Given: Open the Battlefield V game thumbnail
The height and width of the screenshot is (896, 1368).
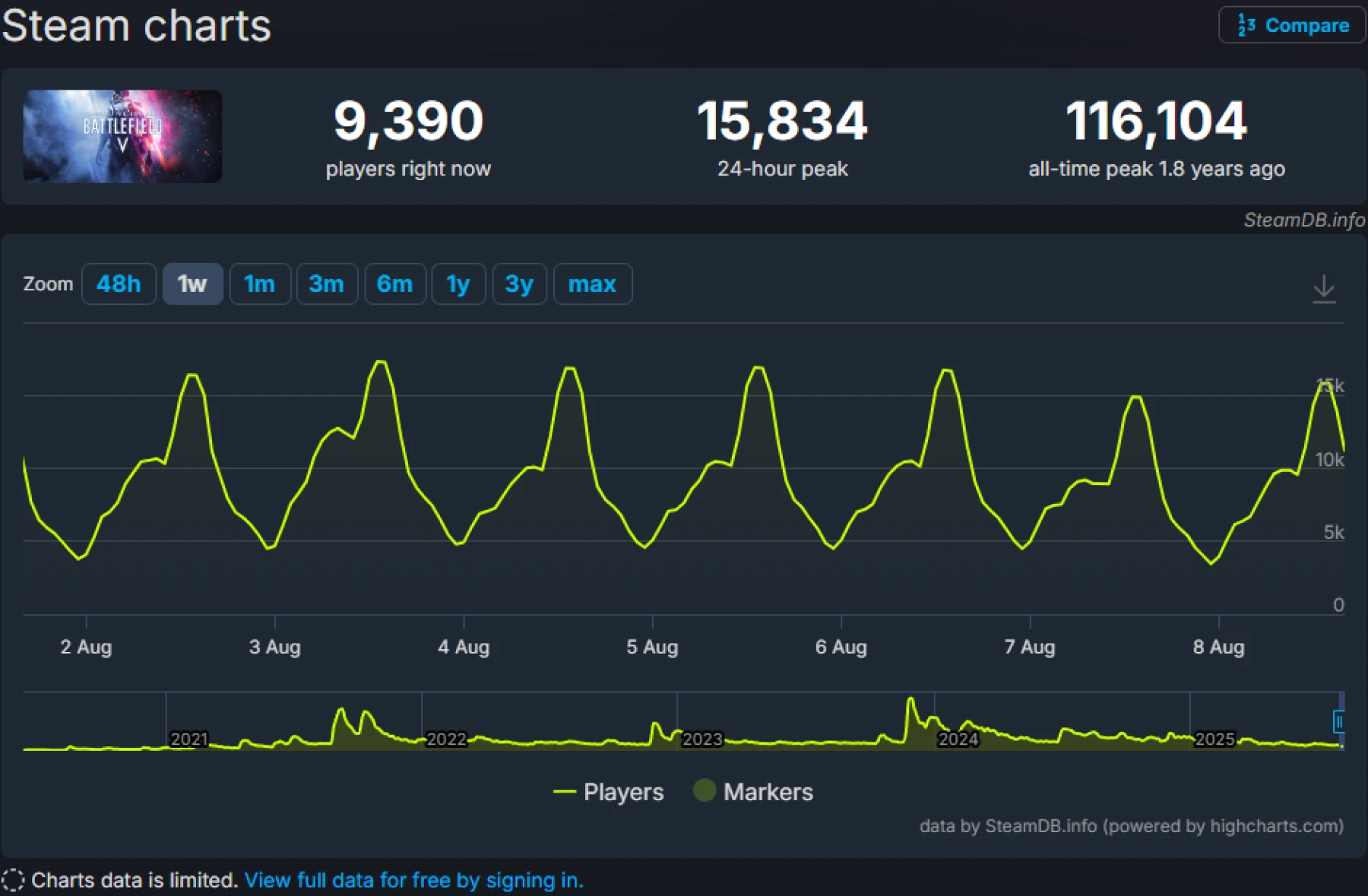Looking at the screenshot, I should click(122, 136).
